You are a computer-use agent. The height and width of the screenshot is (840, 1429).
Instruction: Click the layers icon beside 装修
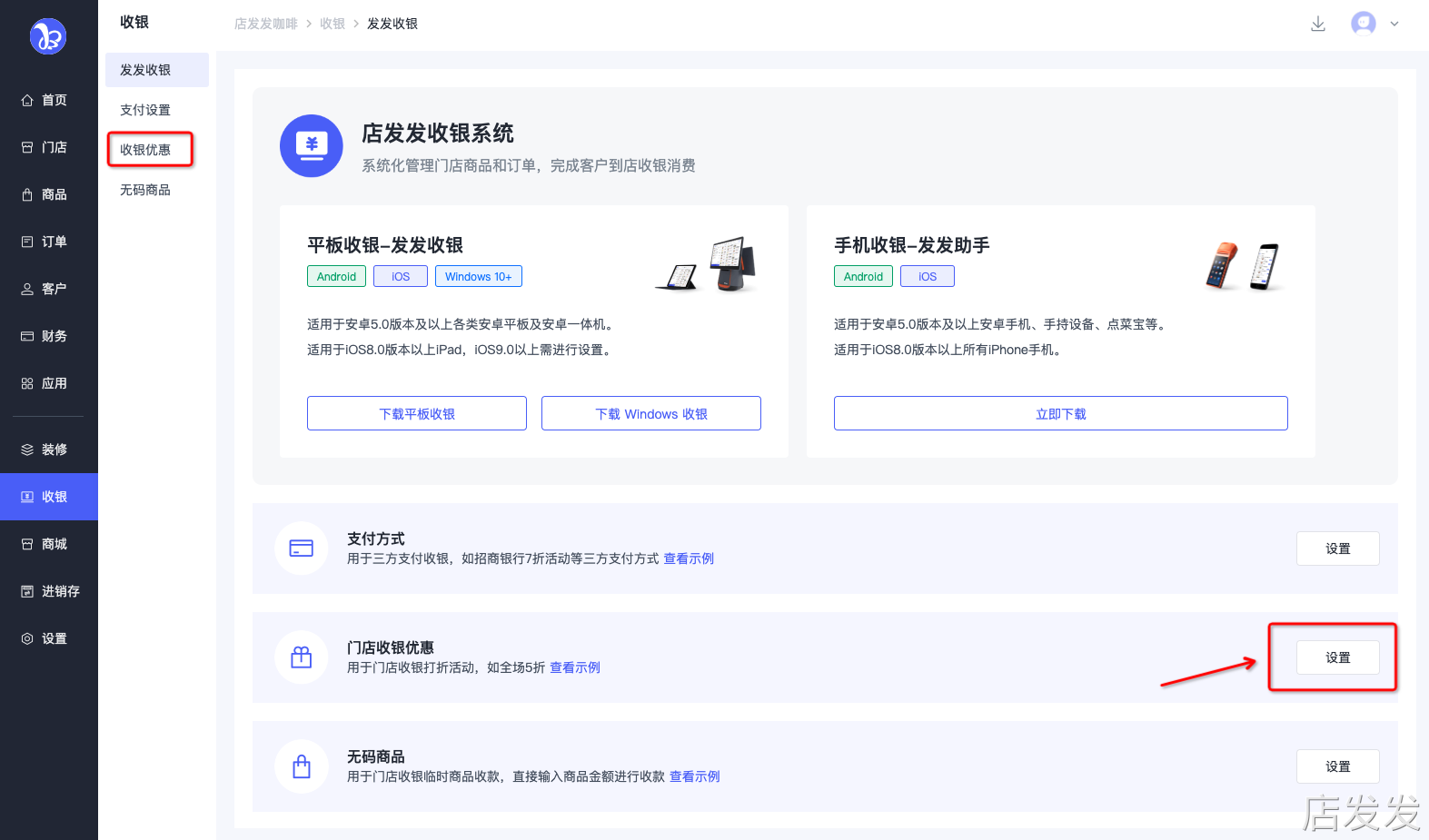[x=27, y=450]
